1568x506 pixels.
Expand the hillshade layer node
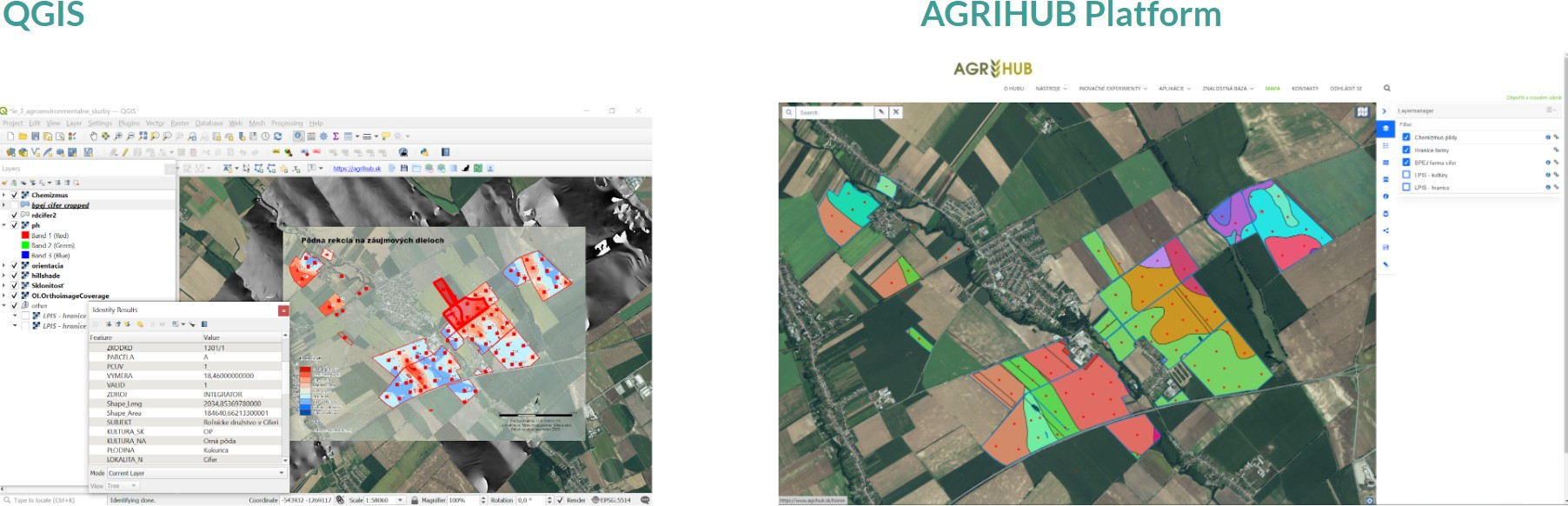coord(4,276)
